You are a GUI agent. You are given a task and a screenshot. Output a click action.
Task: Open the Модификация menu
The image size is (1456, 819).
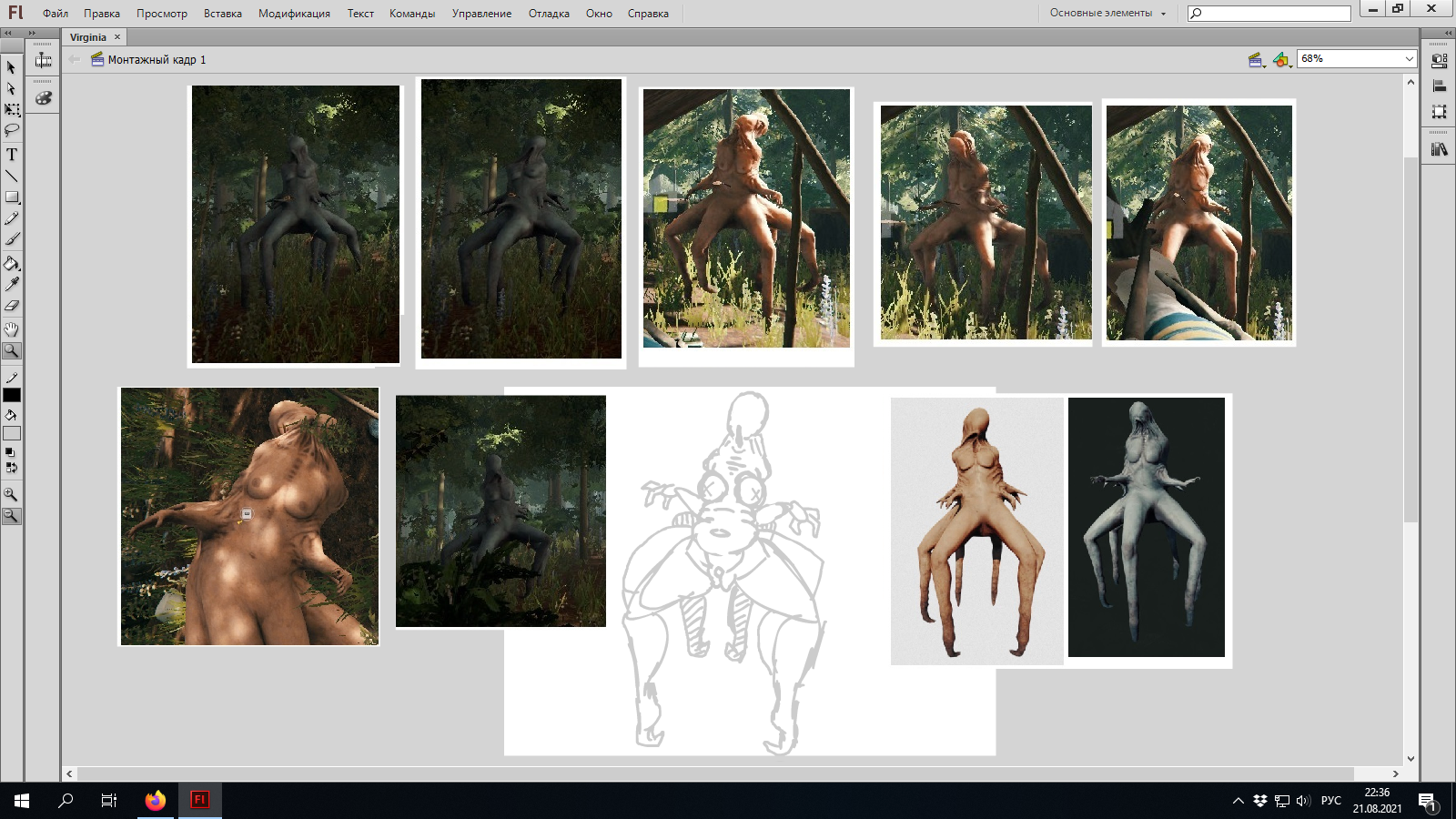point(294,14)
